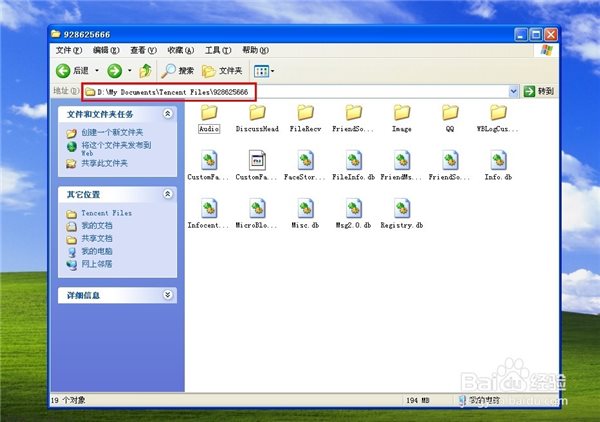Open the QQ folder
Viewport: 600px width, 422px height.
coord(450,119)
